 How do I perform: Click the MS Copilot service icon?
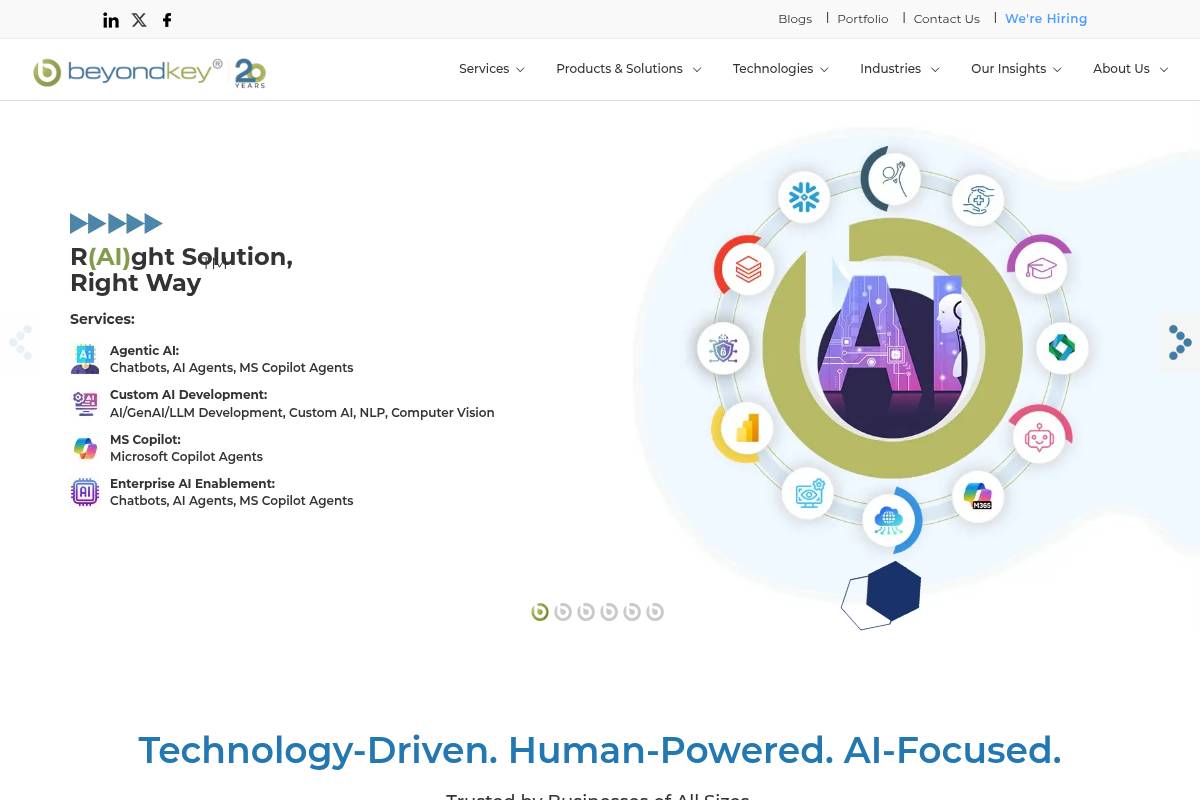point(85,448)
